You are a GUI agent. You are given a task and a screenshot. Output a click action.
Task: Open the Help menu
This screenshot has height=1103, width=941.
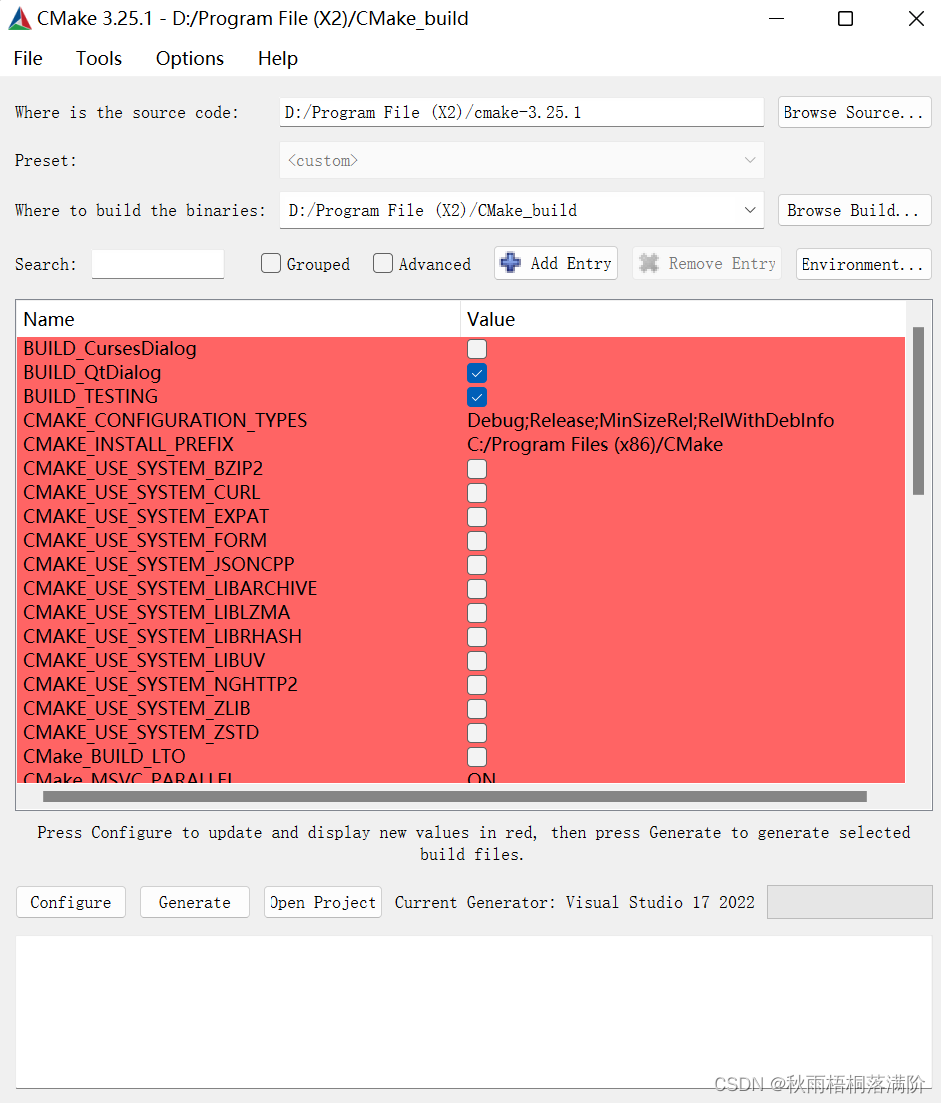point(278,58)
